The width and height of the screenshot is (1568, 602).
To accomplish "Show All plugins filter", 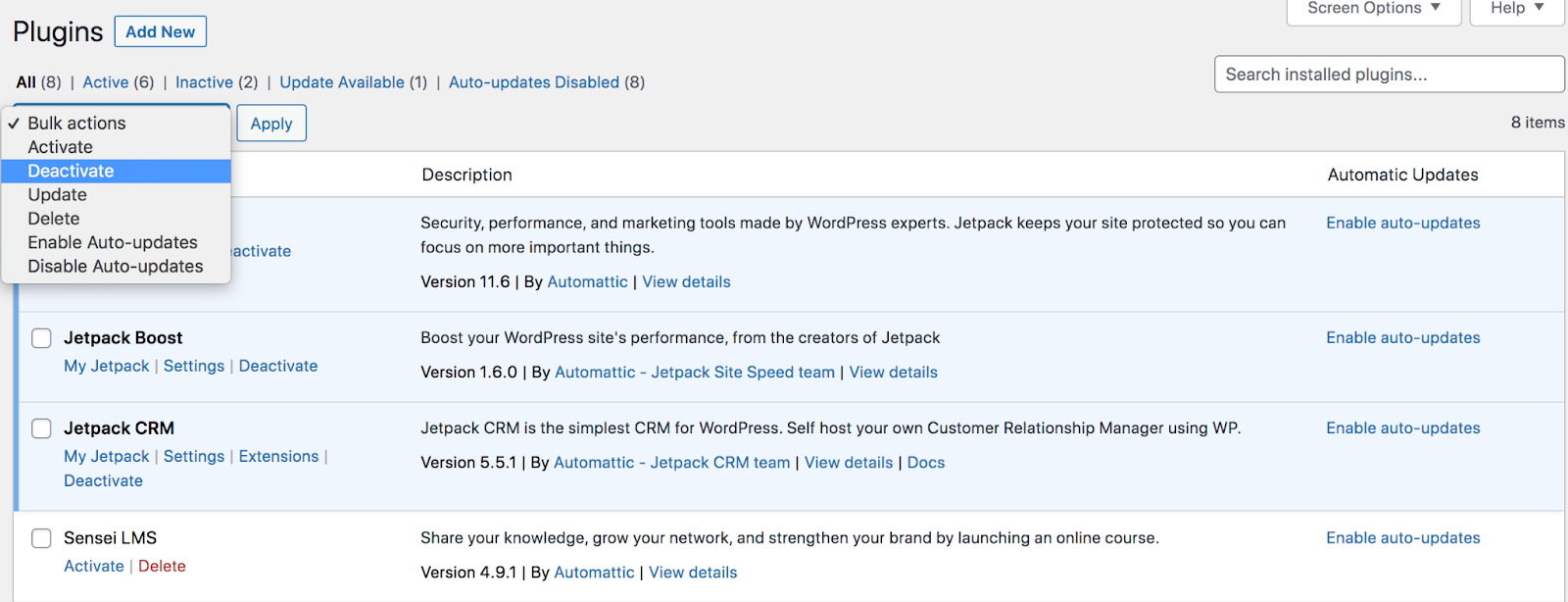I will point(26,82).
